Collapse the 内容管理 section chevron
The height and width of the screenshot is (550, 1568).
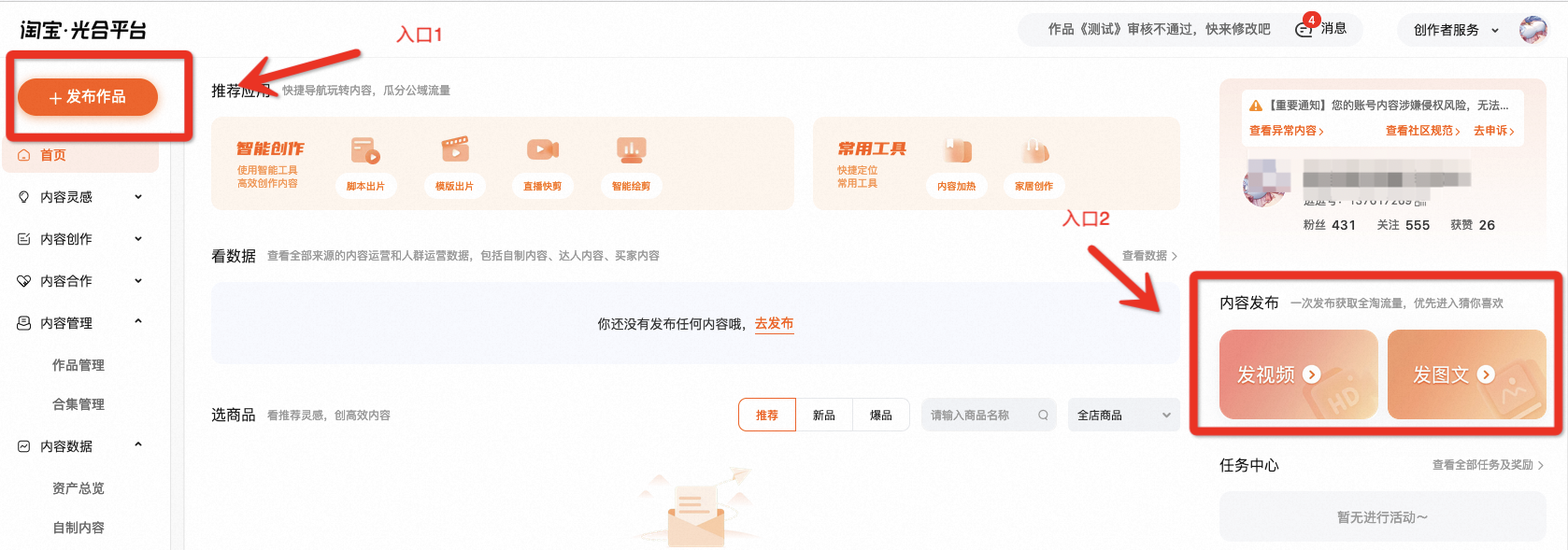pyautogui.click(x=138, y=322)
